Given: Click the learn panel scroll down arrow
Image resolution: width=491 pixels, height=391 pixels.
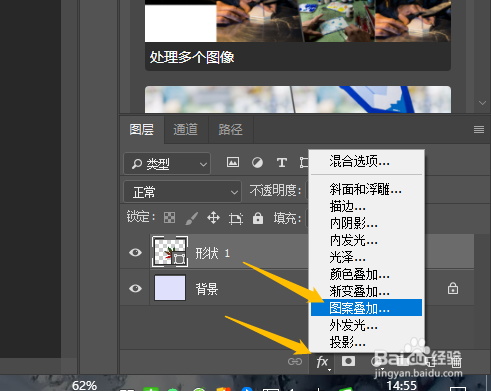Looking at the screenshot, I should click(x=482, y=103).
